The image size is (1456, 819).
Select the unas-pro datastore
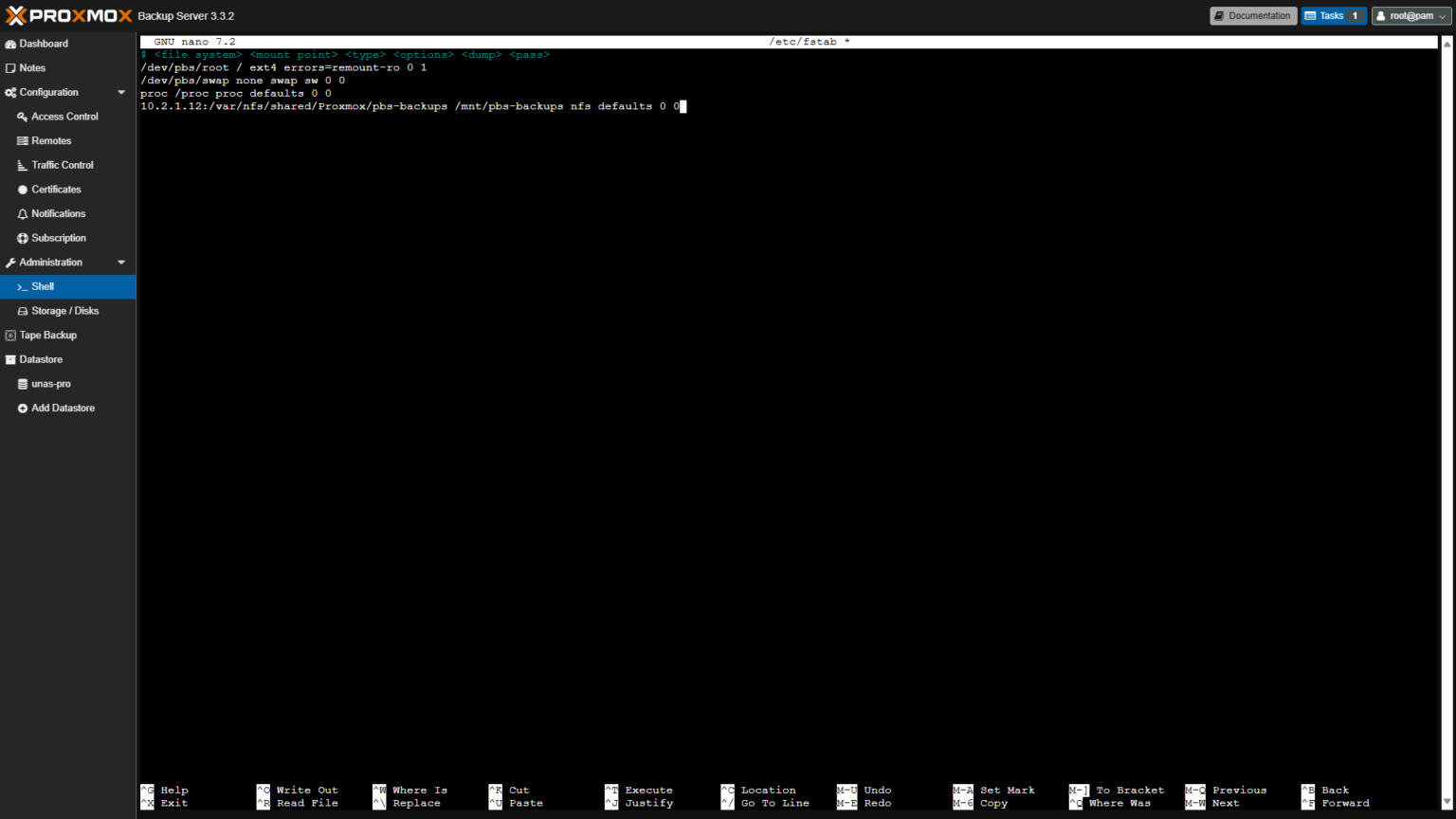[x=50, y=383]
